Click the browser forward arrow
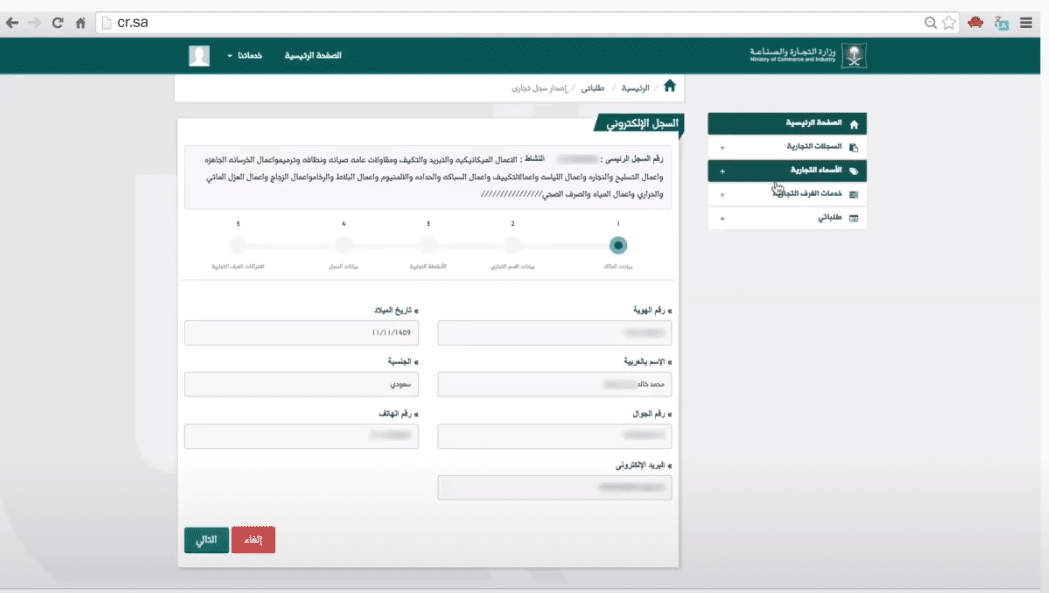1049x593 pixels. [35, 23]
